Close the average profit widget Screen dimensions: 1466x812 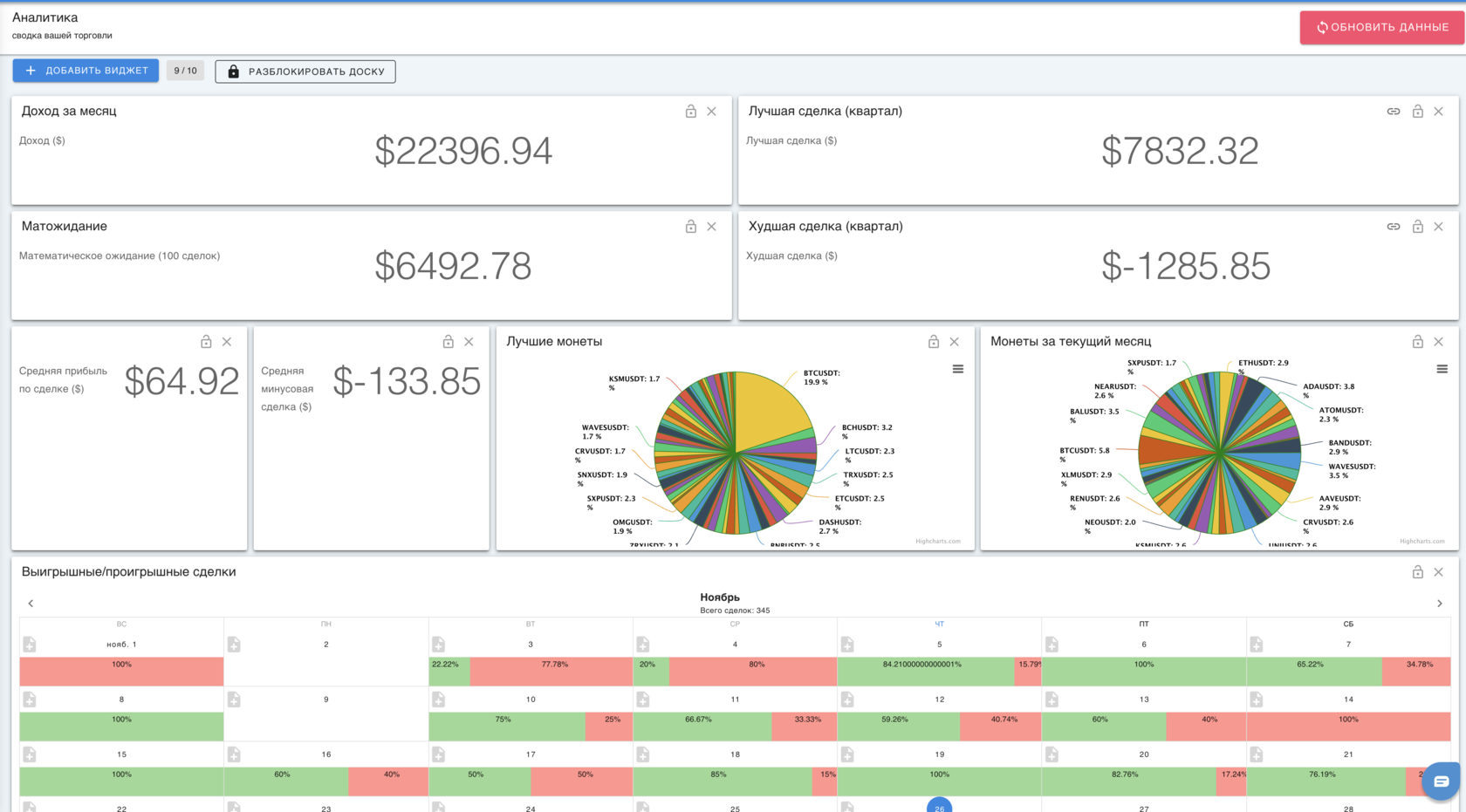click(227, 342)
